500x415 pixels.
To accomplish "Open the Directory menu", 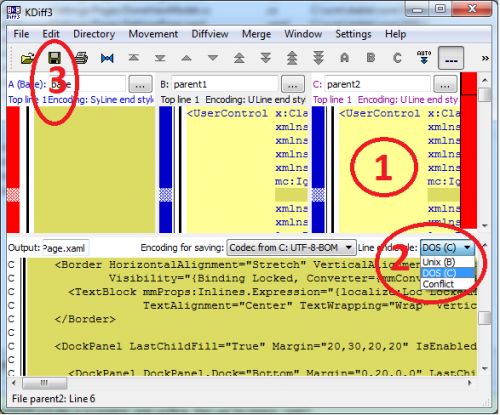I will coord(94,34).
